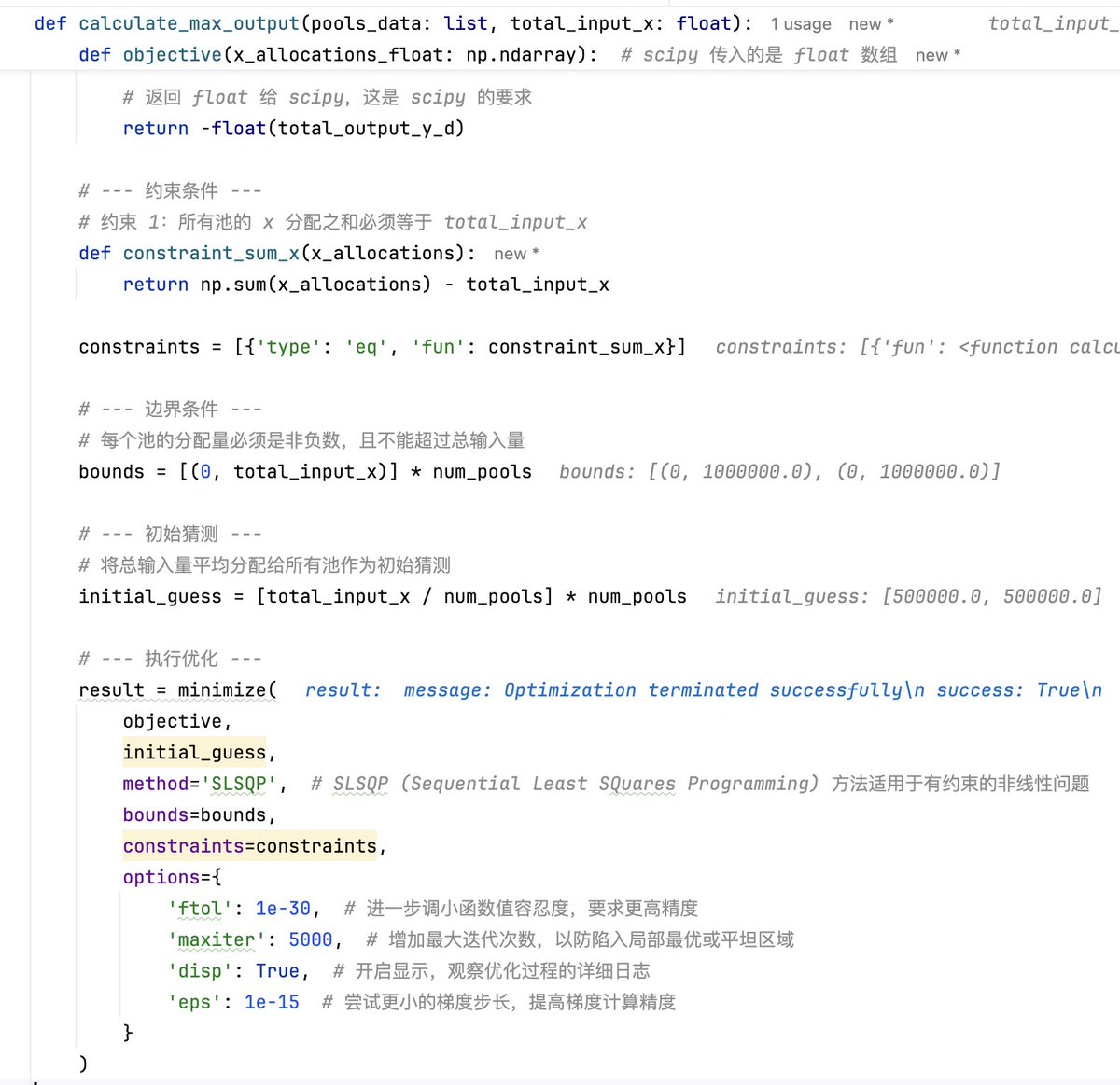Click the inline debug value for bounds
Screen dimensions: 1120x1085
click(x=778, y=472)
